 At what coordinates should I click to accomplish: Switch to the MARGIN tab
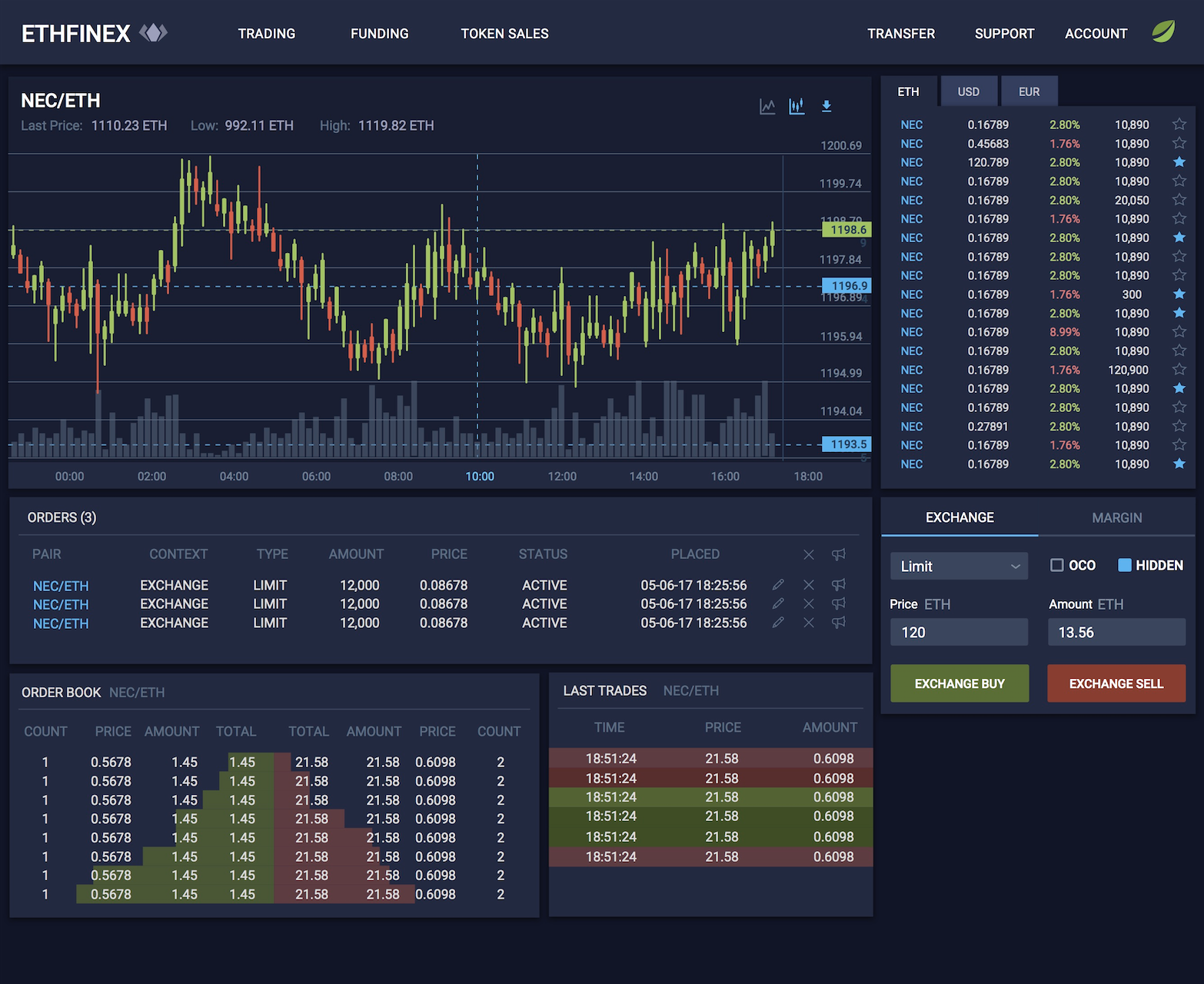point(1116,518)
